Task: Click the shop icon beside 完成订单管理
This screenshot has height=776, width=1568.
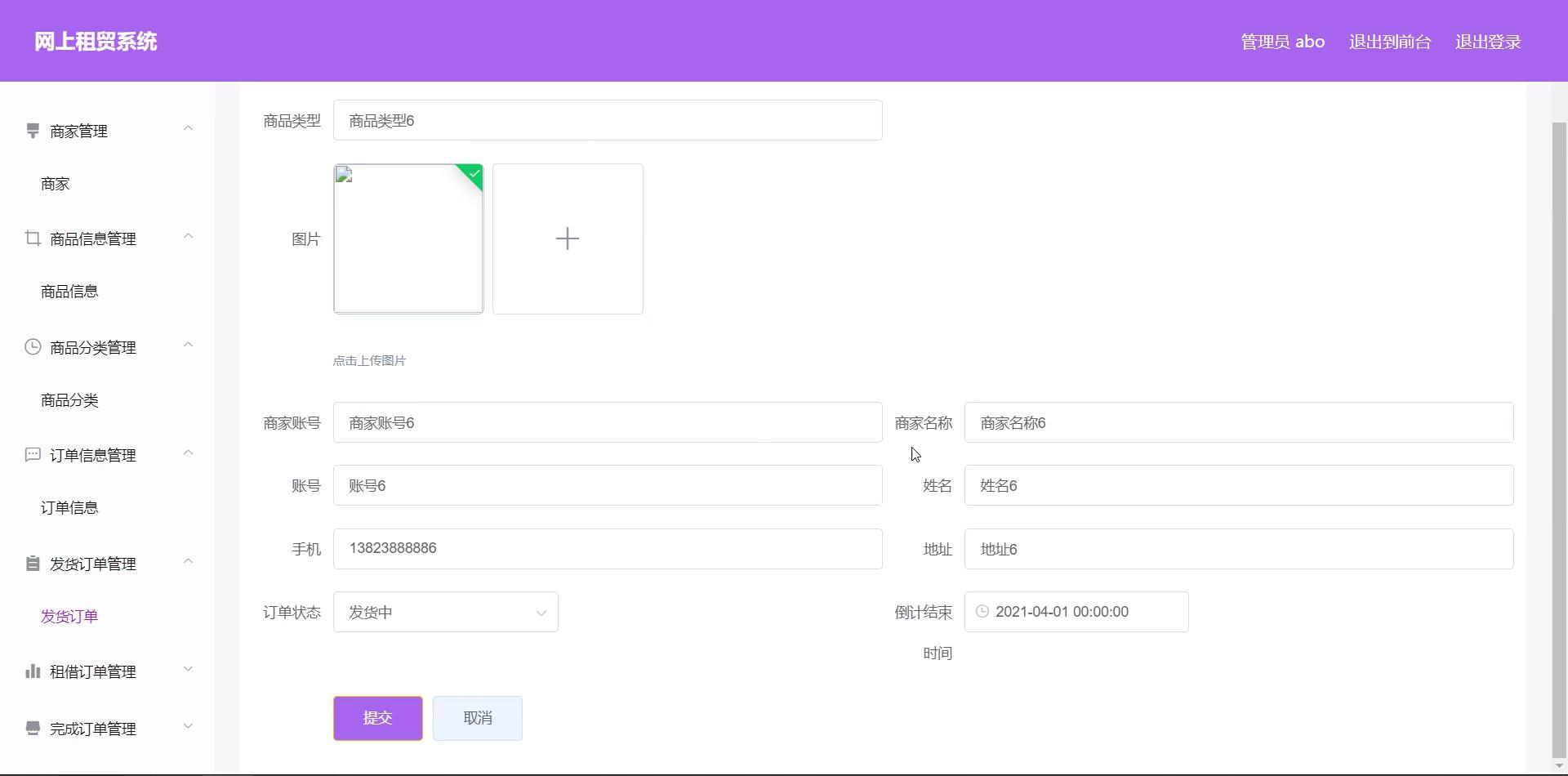Action: (x=33, y=728)
